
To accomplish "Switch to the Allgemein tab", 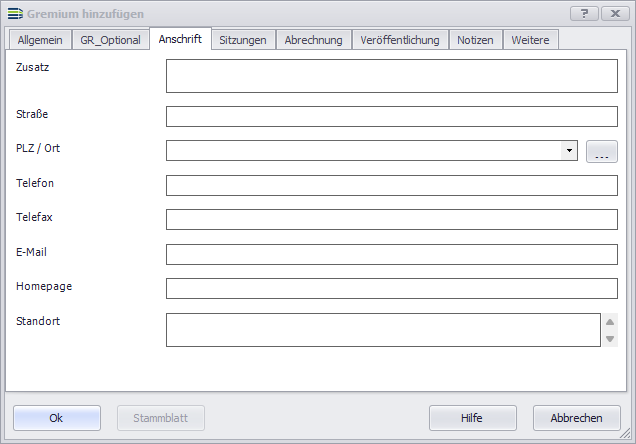I will pos(41,40).
